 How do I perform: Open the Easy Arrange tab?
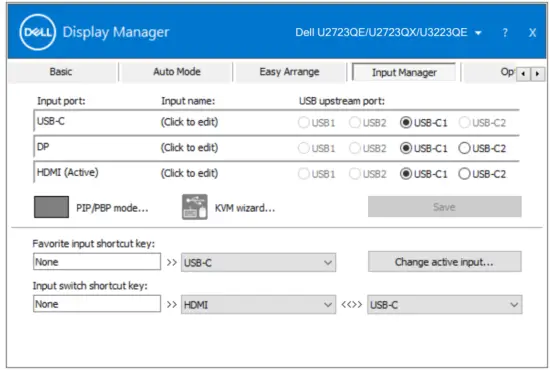click(289, 72)
